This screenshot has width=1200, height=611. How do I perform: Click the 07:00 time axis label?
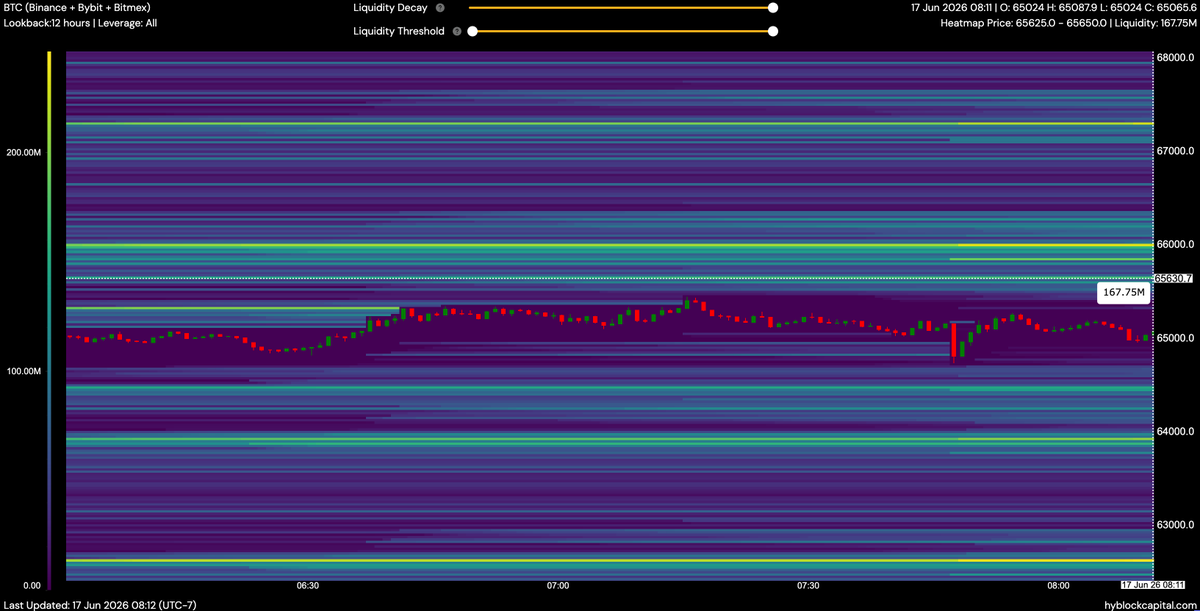click(x=558, y=585)
